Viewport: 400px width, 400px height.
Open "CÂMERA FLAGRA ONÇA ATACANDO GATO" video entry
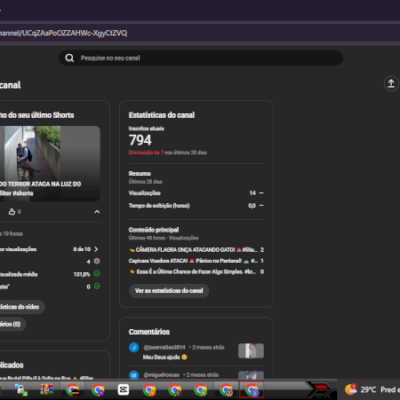(196, 250)
